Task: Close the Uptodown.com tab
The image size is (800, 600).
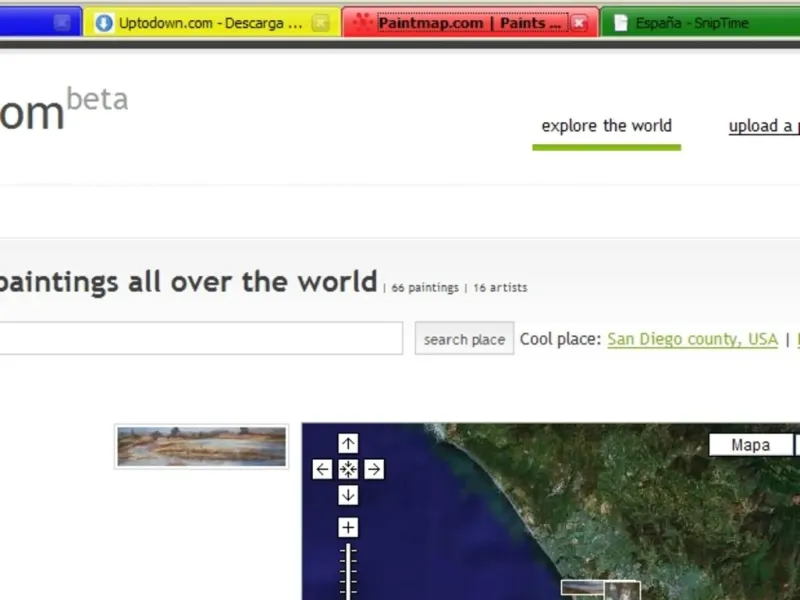Action: point(321,22)
